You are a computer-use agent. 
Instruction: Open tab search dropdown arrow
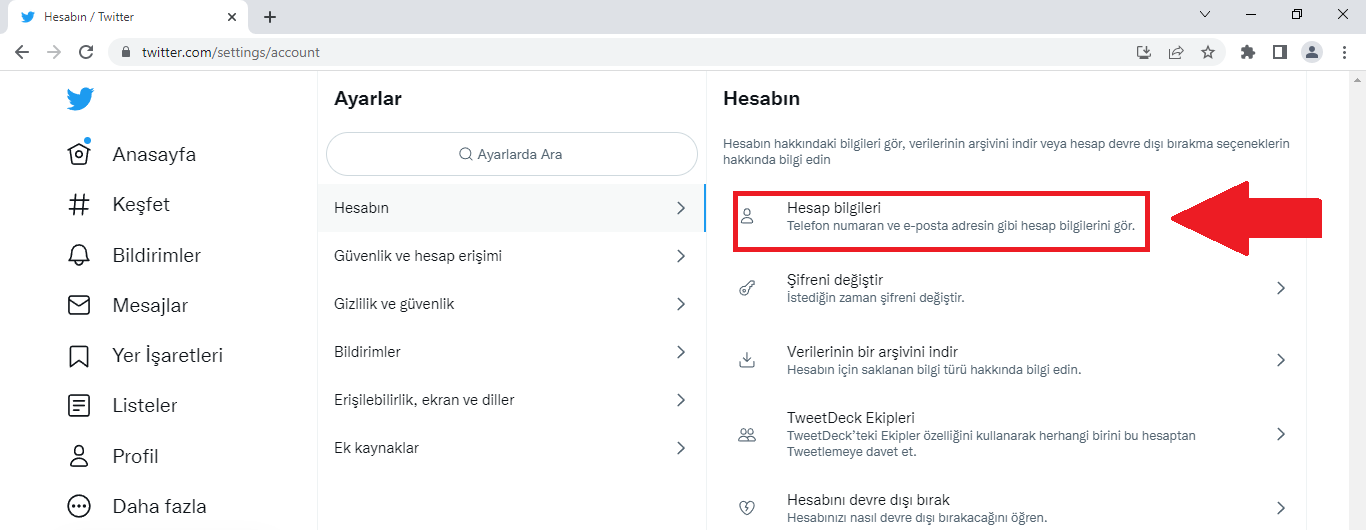point(1205,15)
